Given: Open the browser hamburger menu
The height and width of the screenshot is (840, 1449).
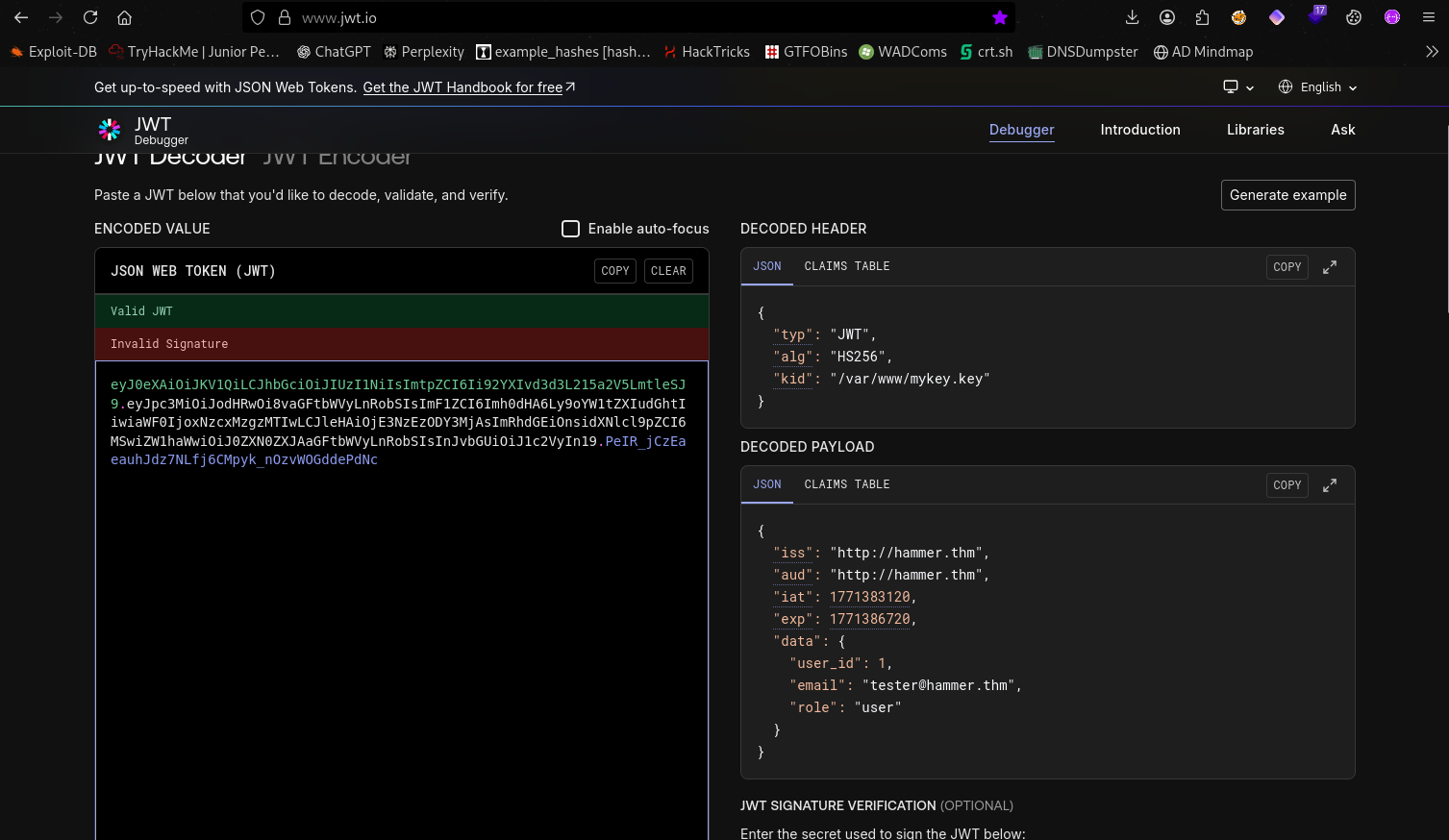Looking at the screenshot, I should pos(1428,17).
